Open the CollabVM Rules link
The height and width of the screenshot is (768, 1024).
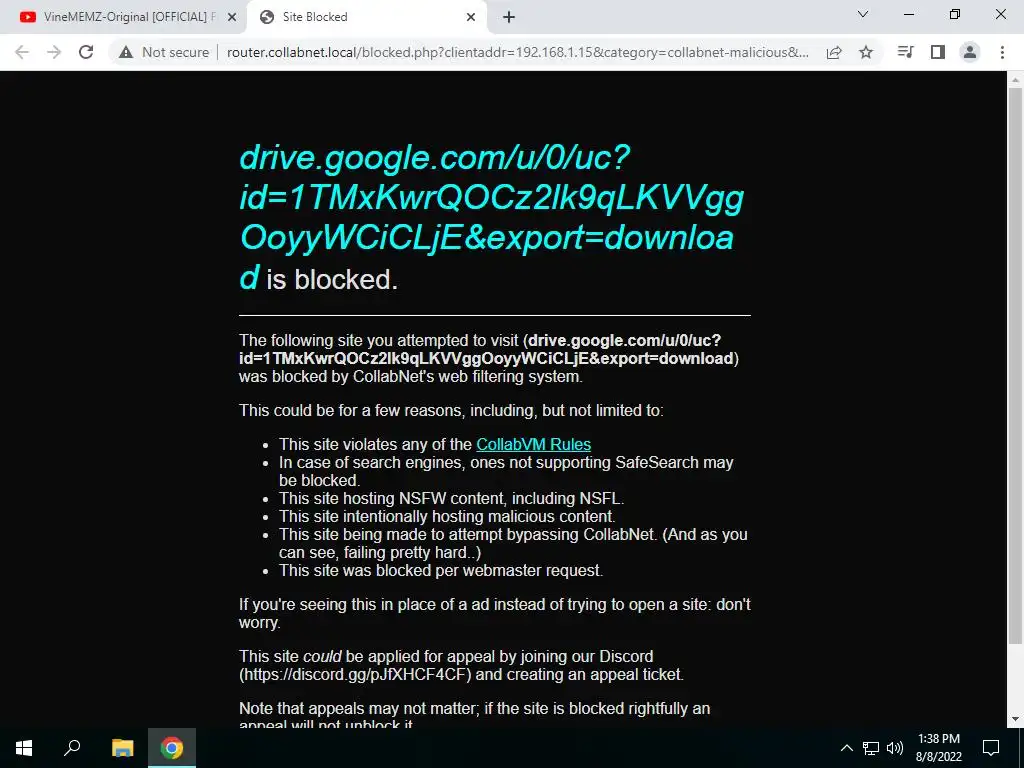click(x=533, y=444)
